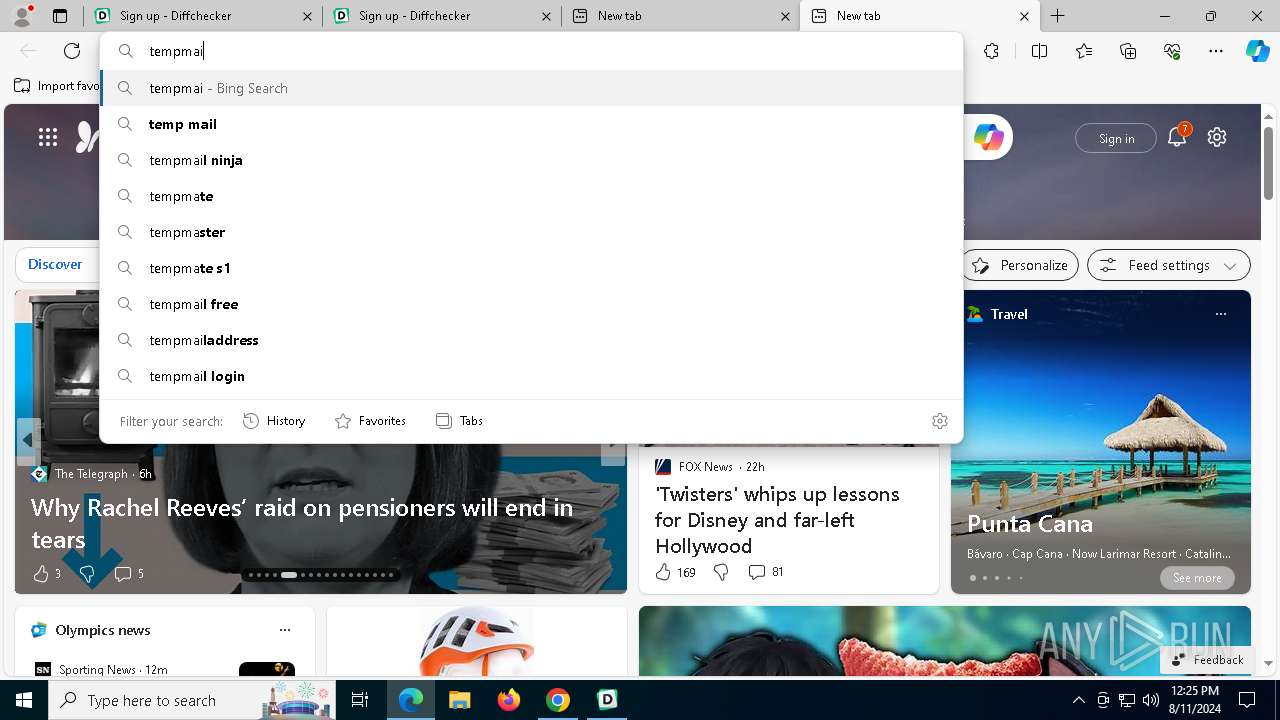Click the page vertical scrollbar thumb
Image resolution: width=1280 pixels, height=720 pixels.
click(1268, 163)
